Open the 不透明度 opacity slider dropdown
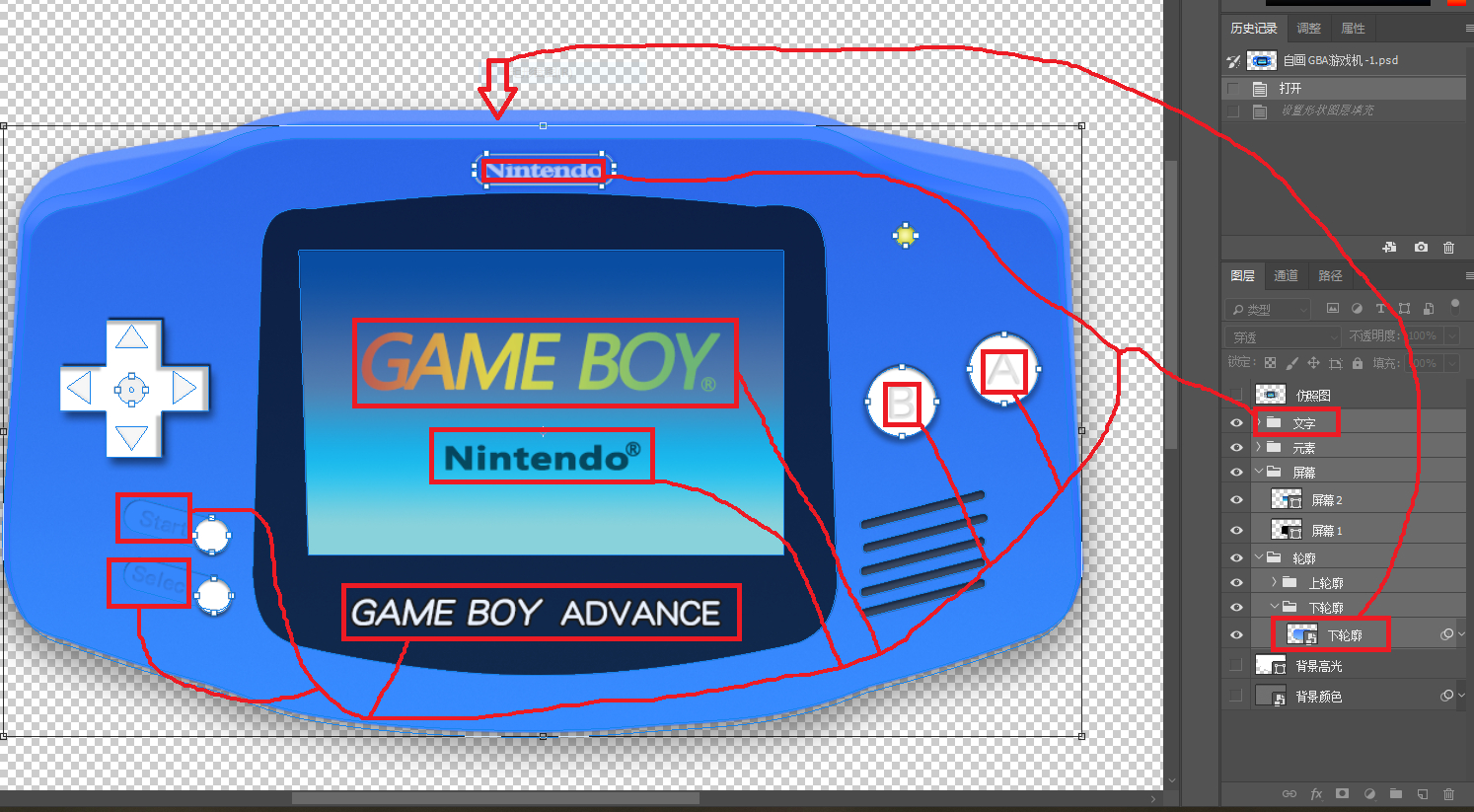1474x812 pixels. coord(1451,336)
